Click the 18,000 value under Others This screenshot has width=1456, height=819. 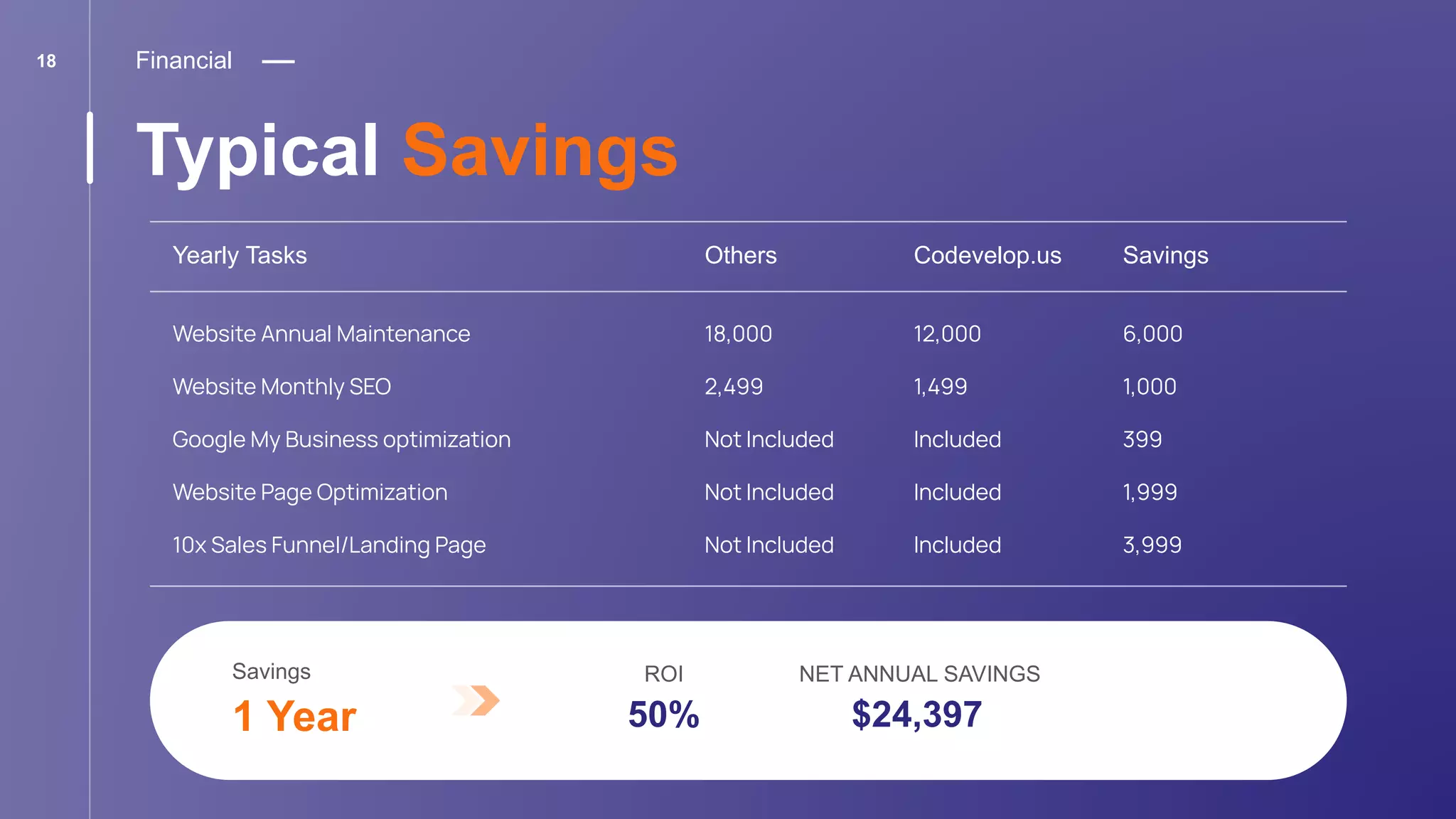coord(738,334)
